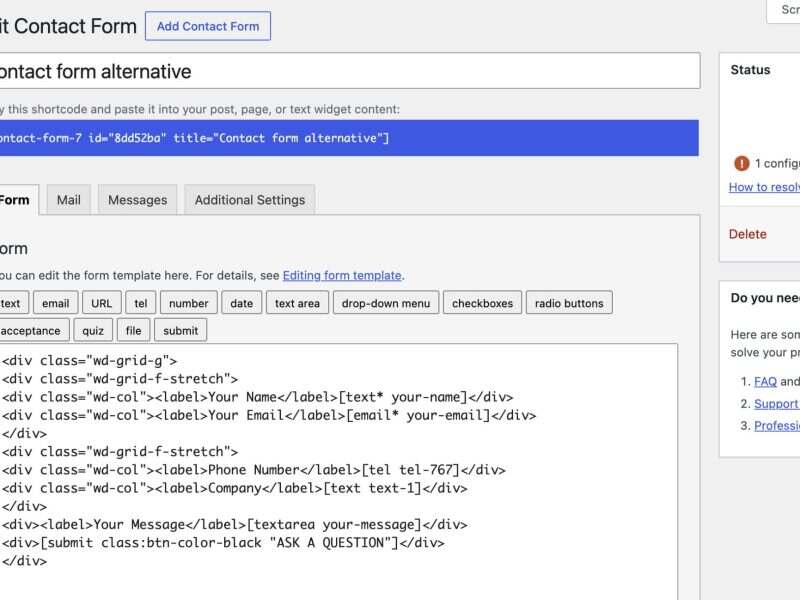Image resolution: width=800 pixels, height=600 pixels.
Task: Click the 'Your Email' code line
Action: click(269, 415)
